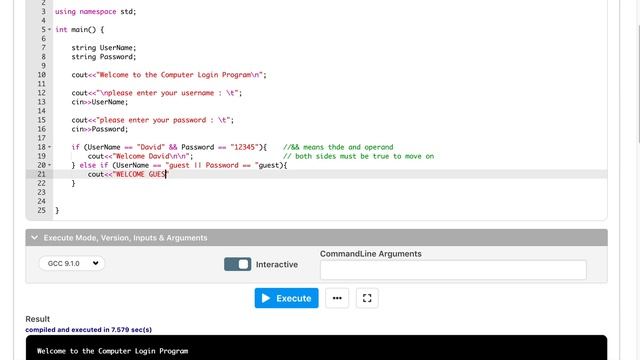Toggle the Interactive mode switch
The height and width of the screenshot is (360, 640).
[238, 264]
